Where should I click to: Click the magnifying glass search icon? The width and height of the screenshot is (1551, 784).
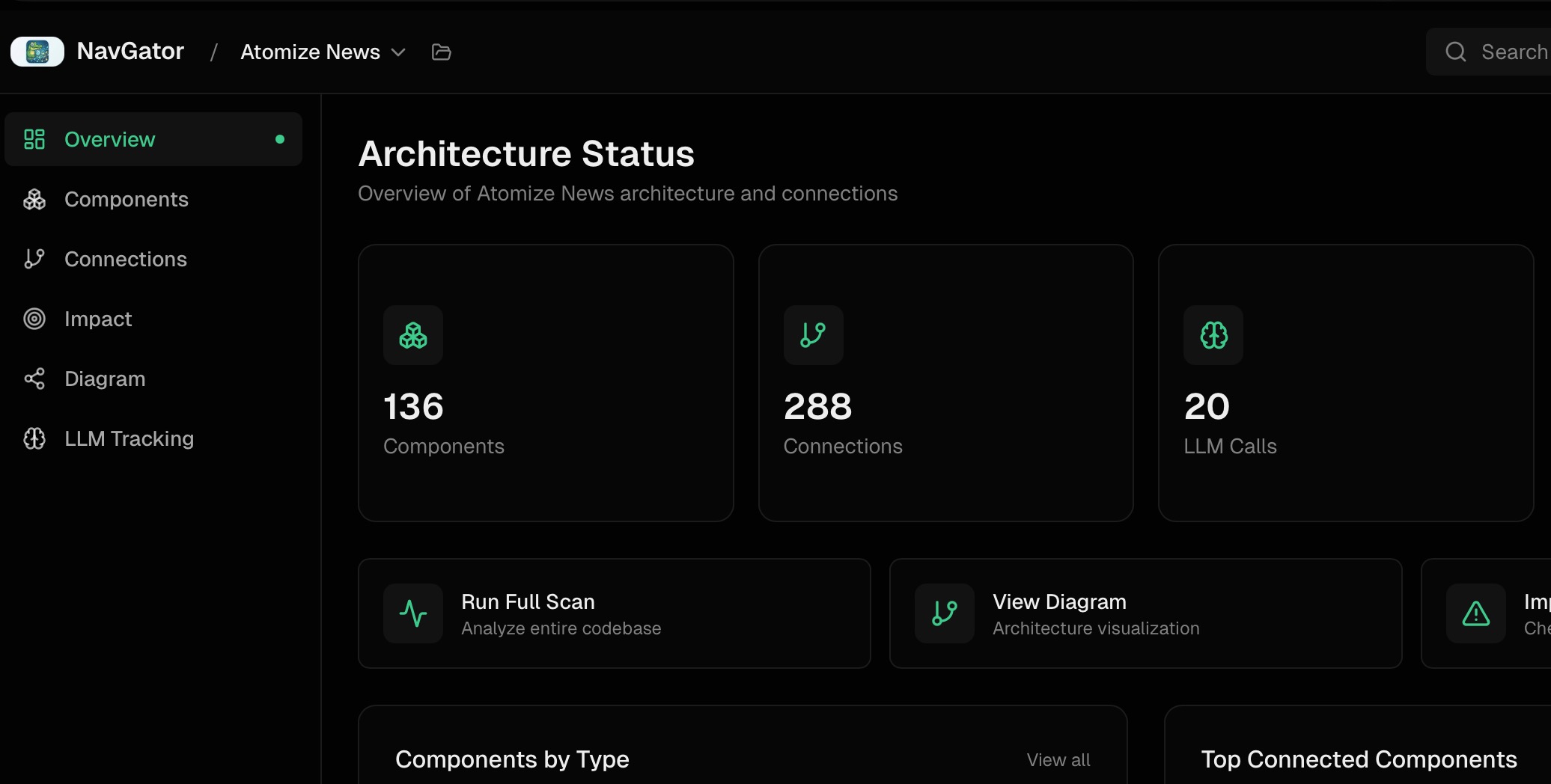pyautogui.click(x=1455, y=52)
